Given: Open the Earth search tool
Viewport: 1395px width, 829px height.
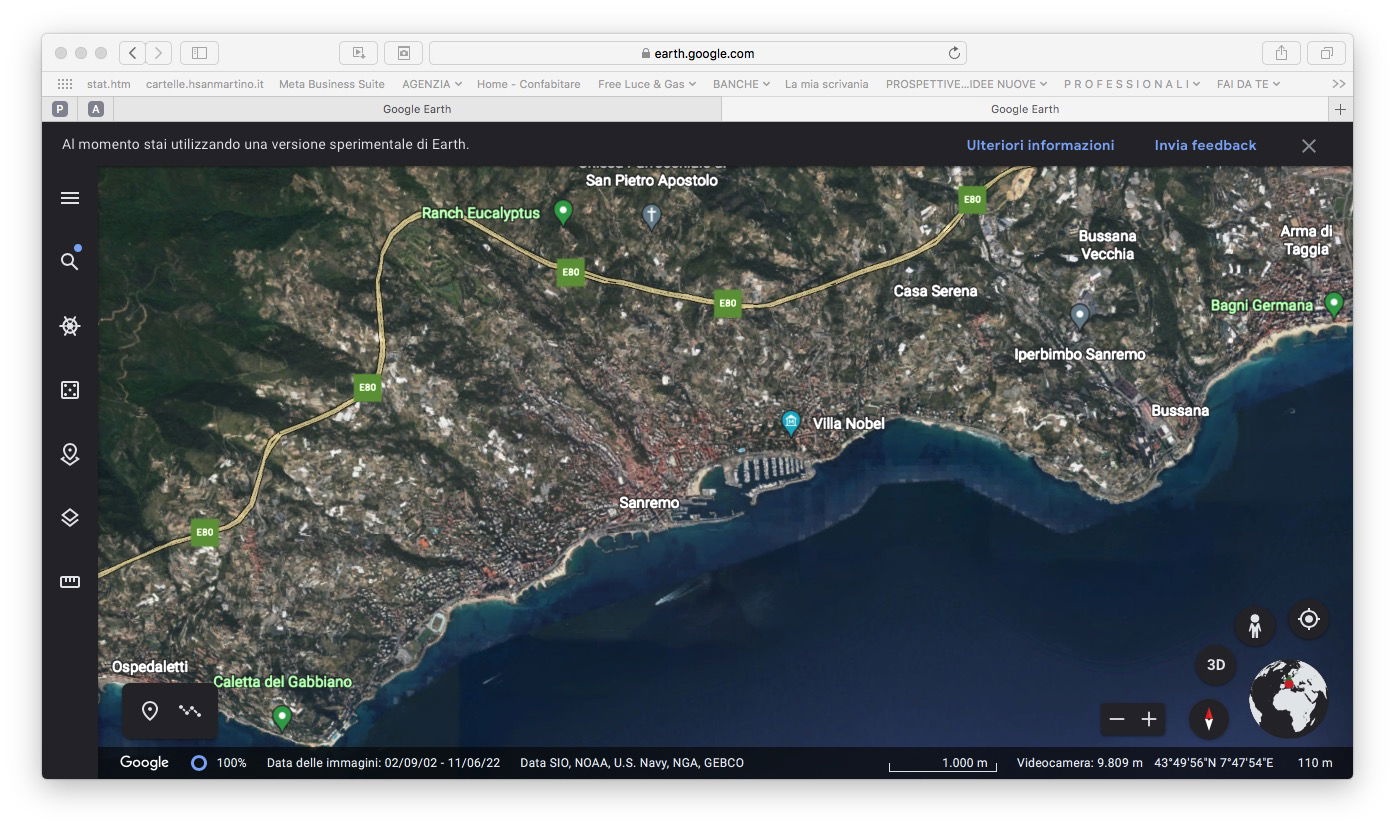Looking at the screenshot, I should coord(70,261).
